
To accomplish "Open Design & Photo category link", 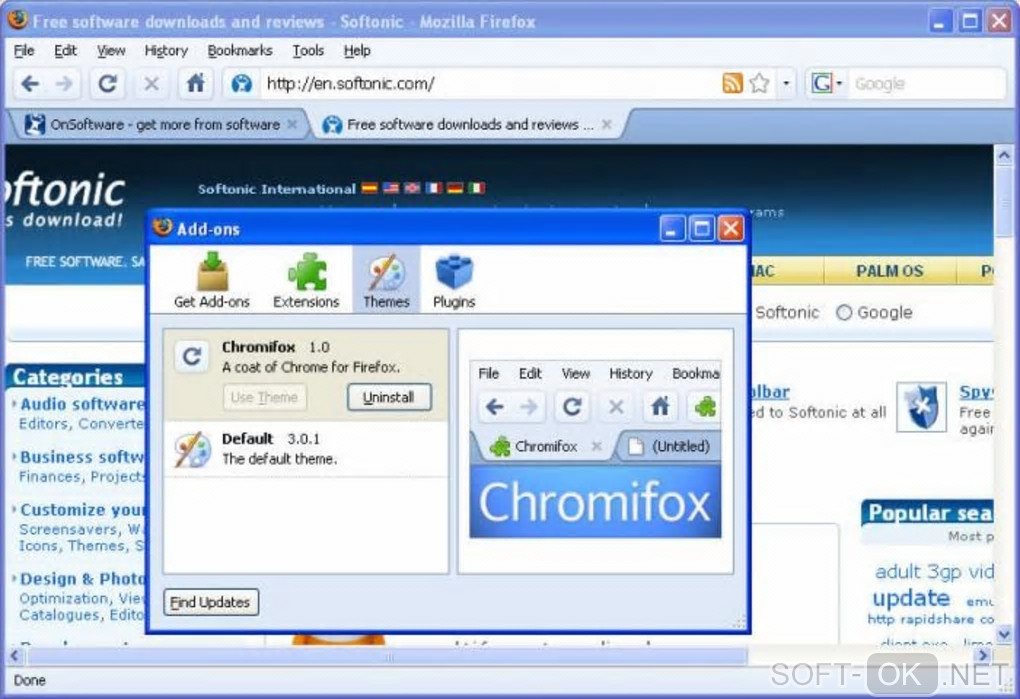I will pyautogui.click(x=81, y=579).
